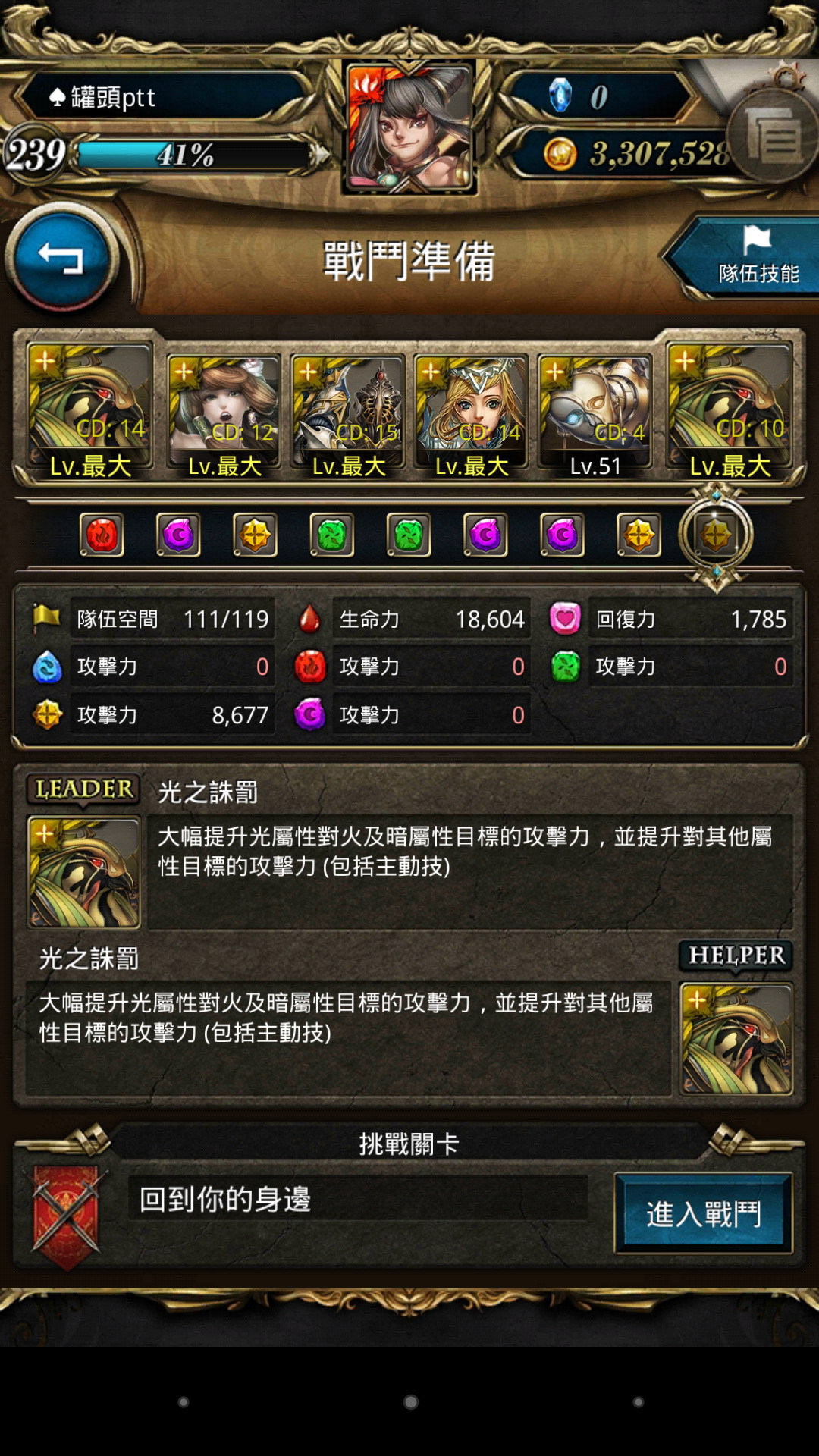Switch to the second dark rune team

[x=485, y=535]
